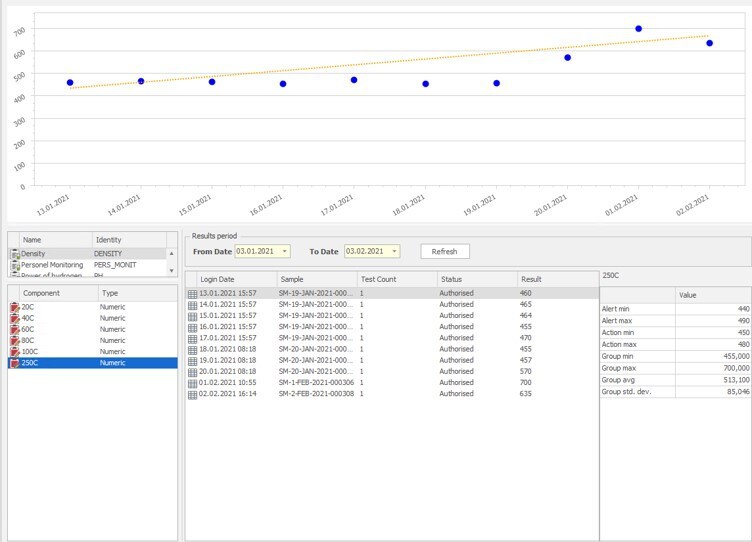This screenshot has width=752, height=542.
Task: Open the From Date dropdown
Action: pyautogui.click(x=284, y=251)
